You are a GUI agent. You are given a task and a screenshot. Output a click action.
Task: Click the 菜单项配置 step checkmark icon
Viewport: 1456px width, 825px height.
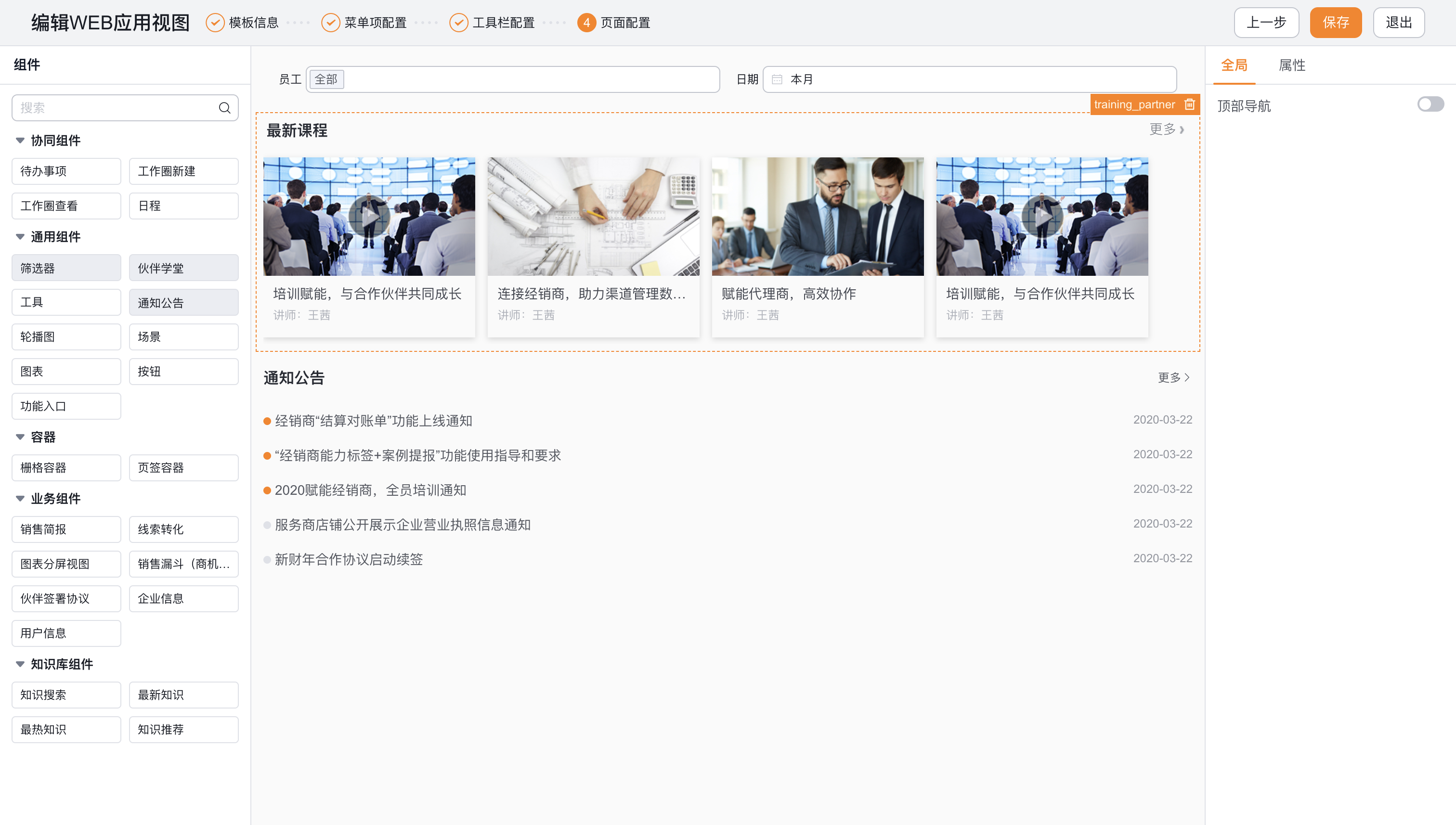(x=330, y=23)
